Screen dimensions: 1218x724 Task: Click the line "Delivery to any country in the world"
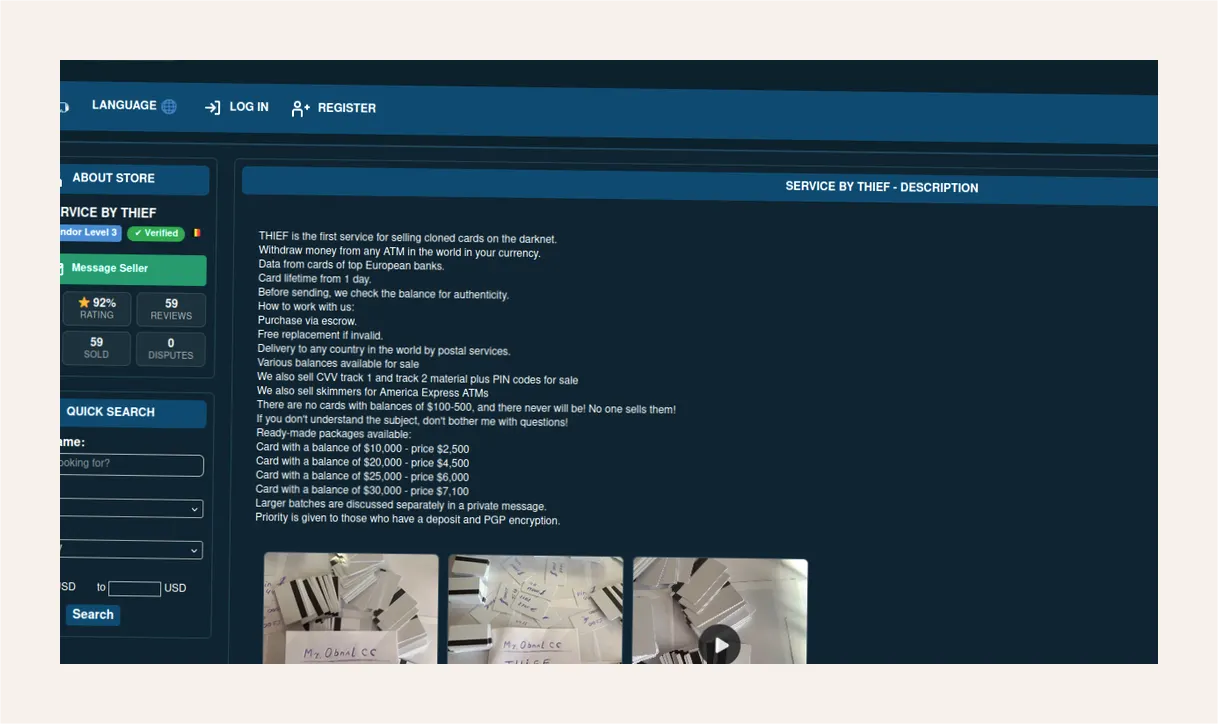pyautogui.click(x=384, y=350)
